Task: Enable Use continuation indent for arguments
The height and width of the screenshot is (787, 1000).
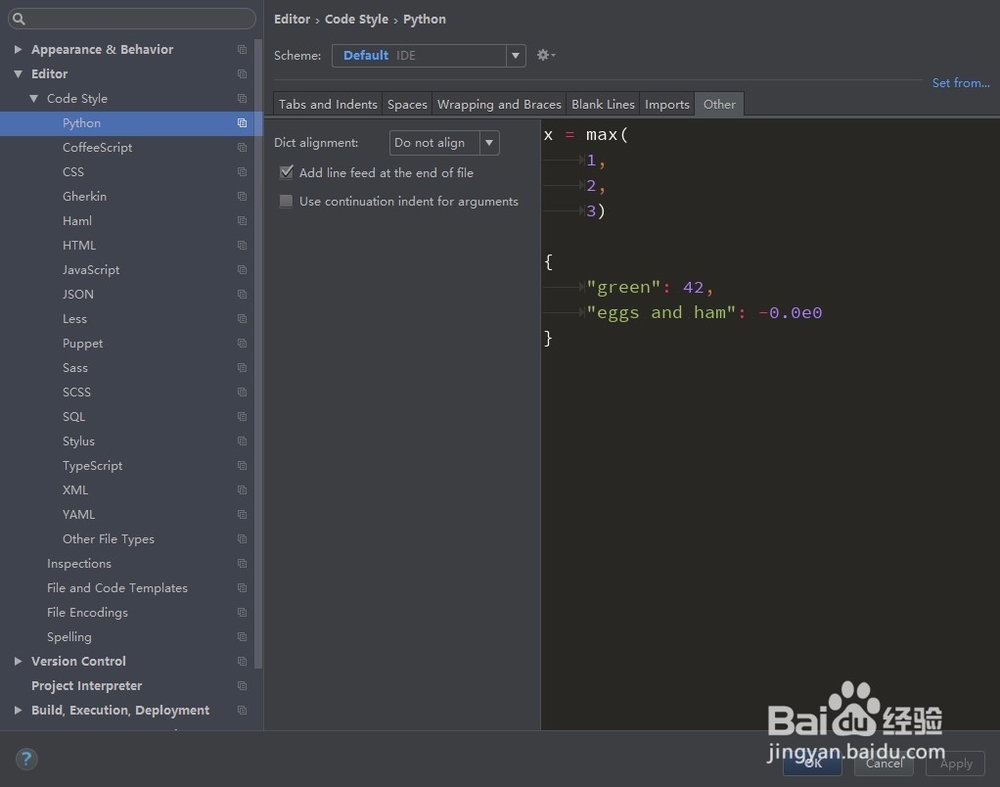Action: click(x=286, y=202)
